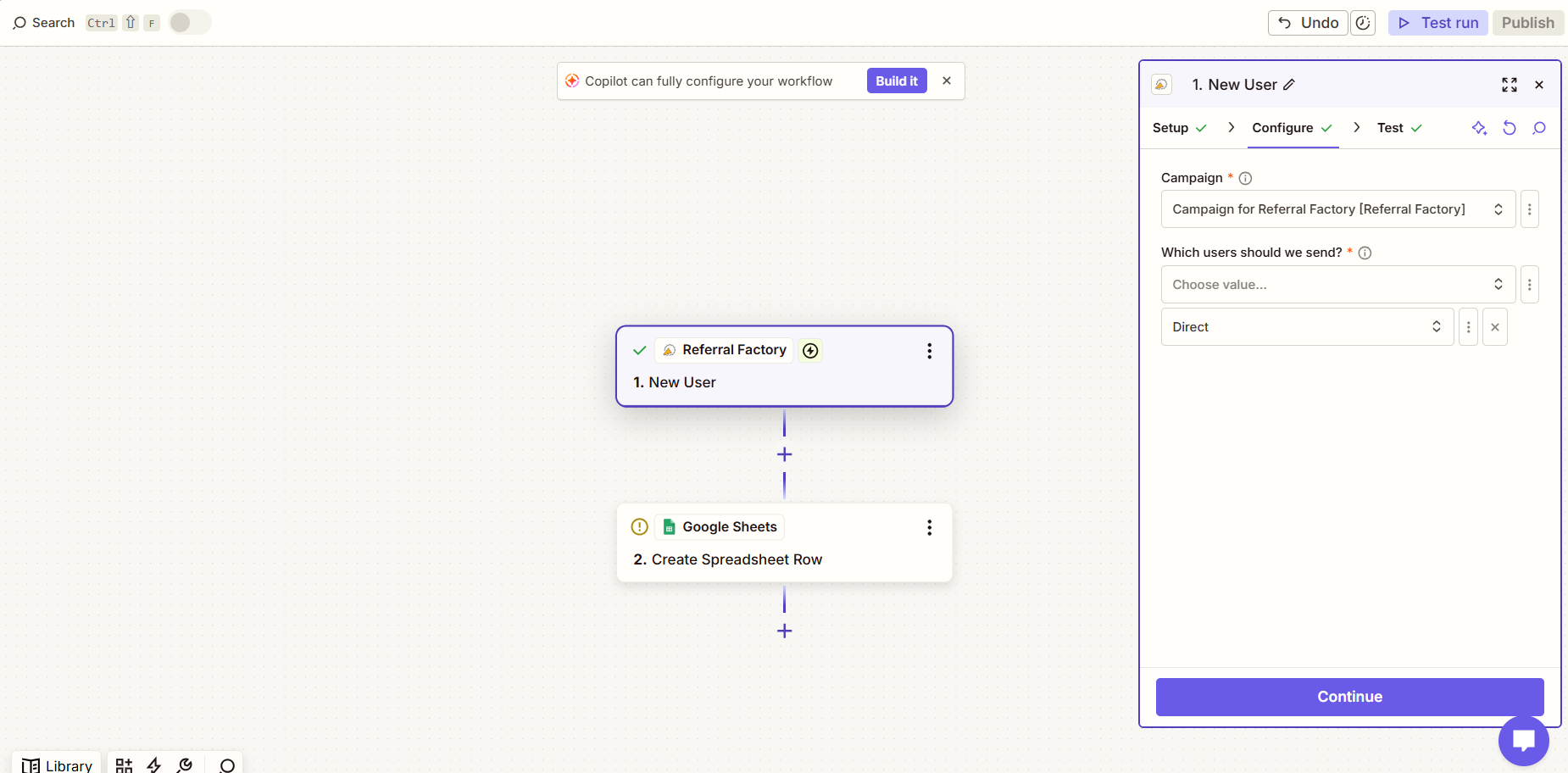Rename step with pencil icon
Viewport: 1568px width, 773px height.
(x=1289, y=85)
